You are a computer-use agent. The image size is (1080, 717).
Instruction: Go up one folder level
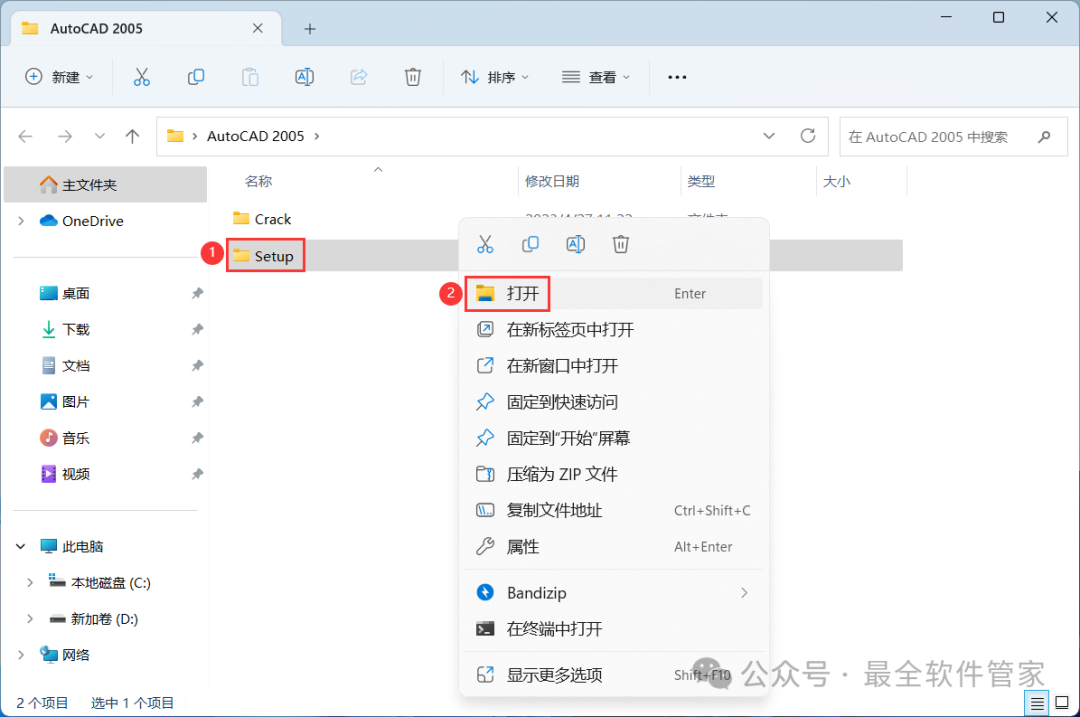point(132,136)
